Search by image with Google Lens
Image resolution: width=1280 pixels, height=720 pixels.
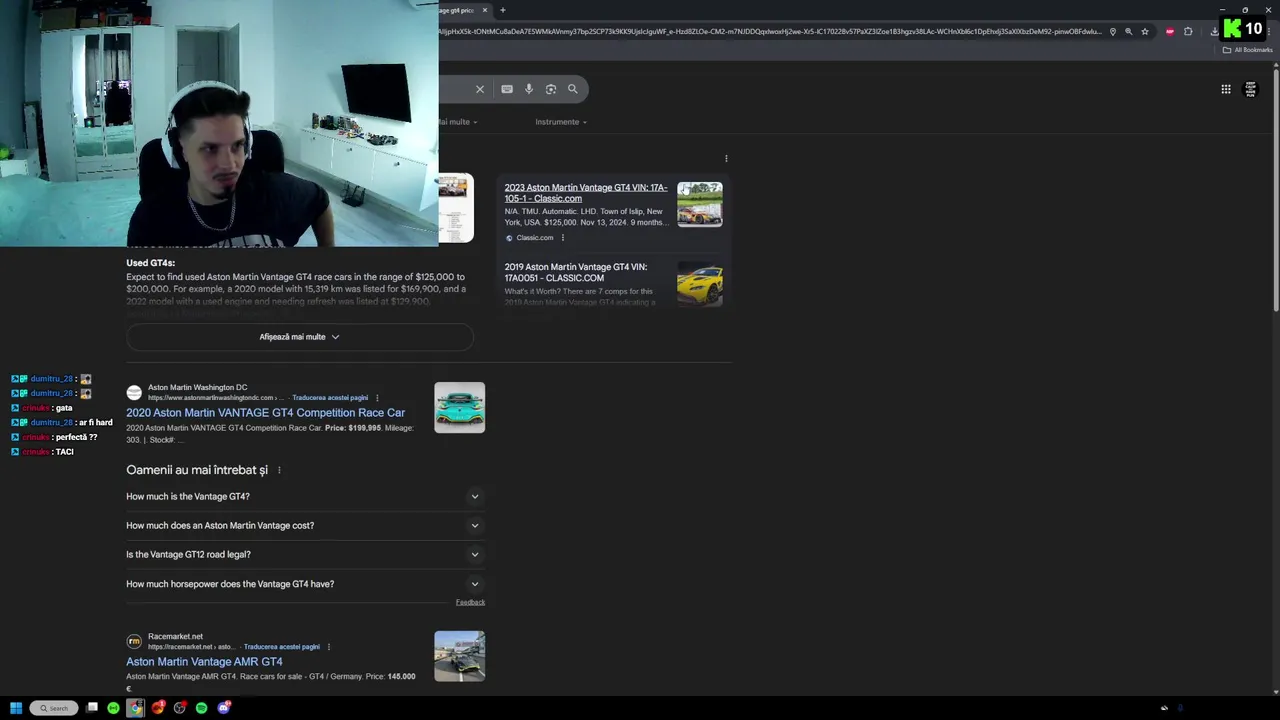551,89
